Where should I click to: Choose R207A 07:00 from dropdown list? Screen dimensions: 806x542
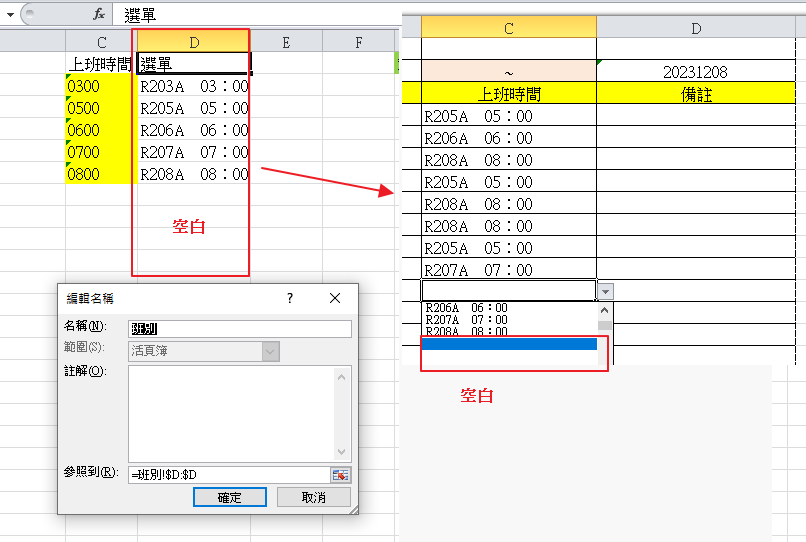point(509,319)
